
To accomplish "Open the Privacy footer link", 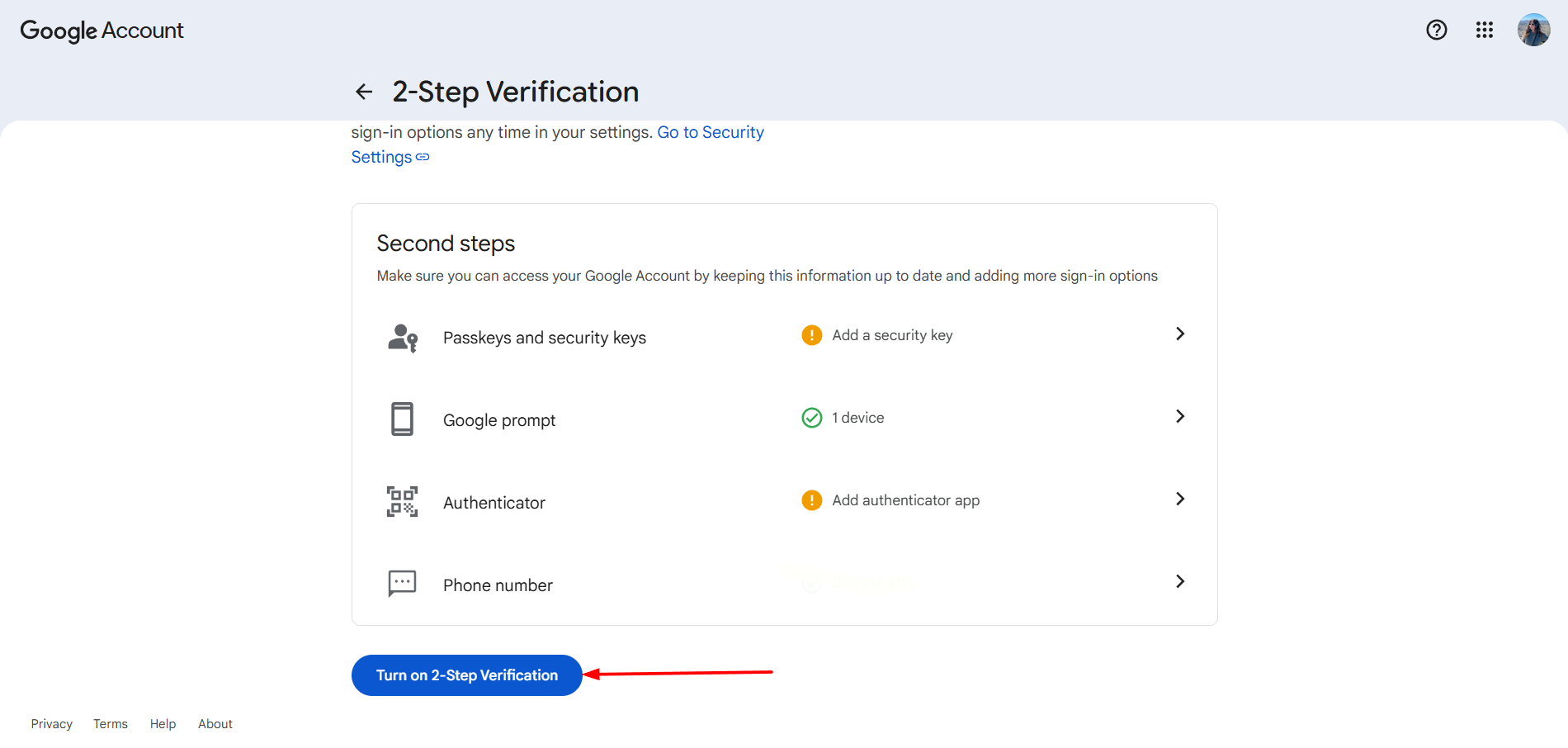I will (x=52, y=724).
